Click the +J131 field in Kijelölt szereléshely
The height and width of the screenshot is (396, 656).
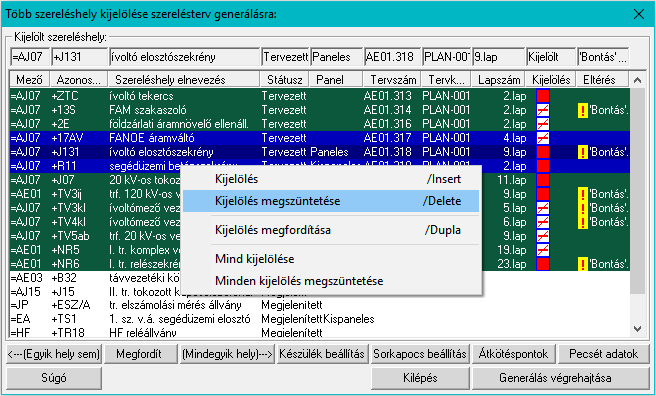click(79, 57)
